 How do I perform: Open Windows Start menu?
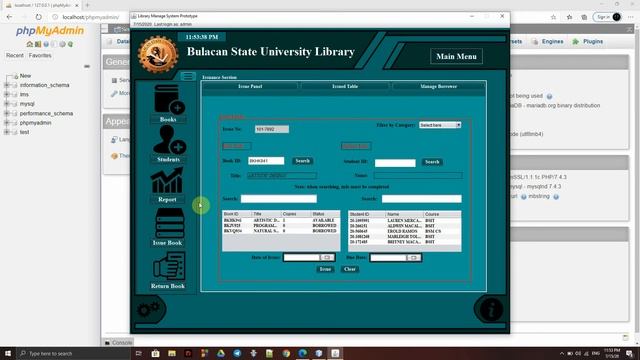point(8,353)
